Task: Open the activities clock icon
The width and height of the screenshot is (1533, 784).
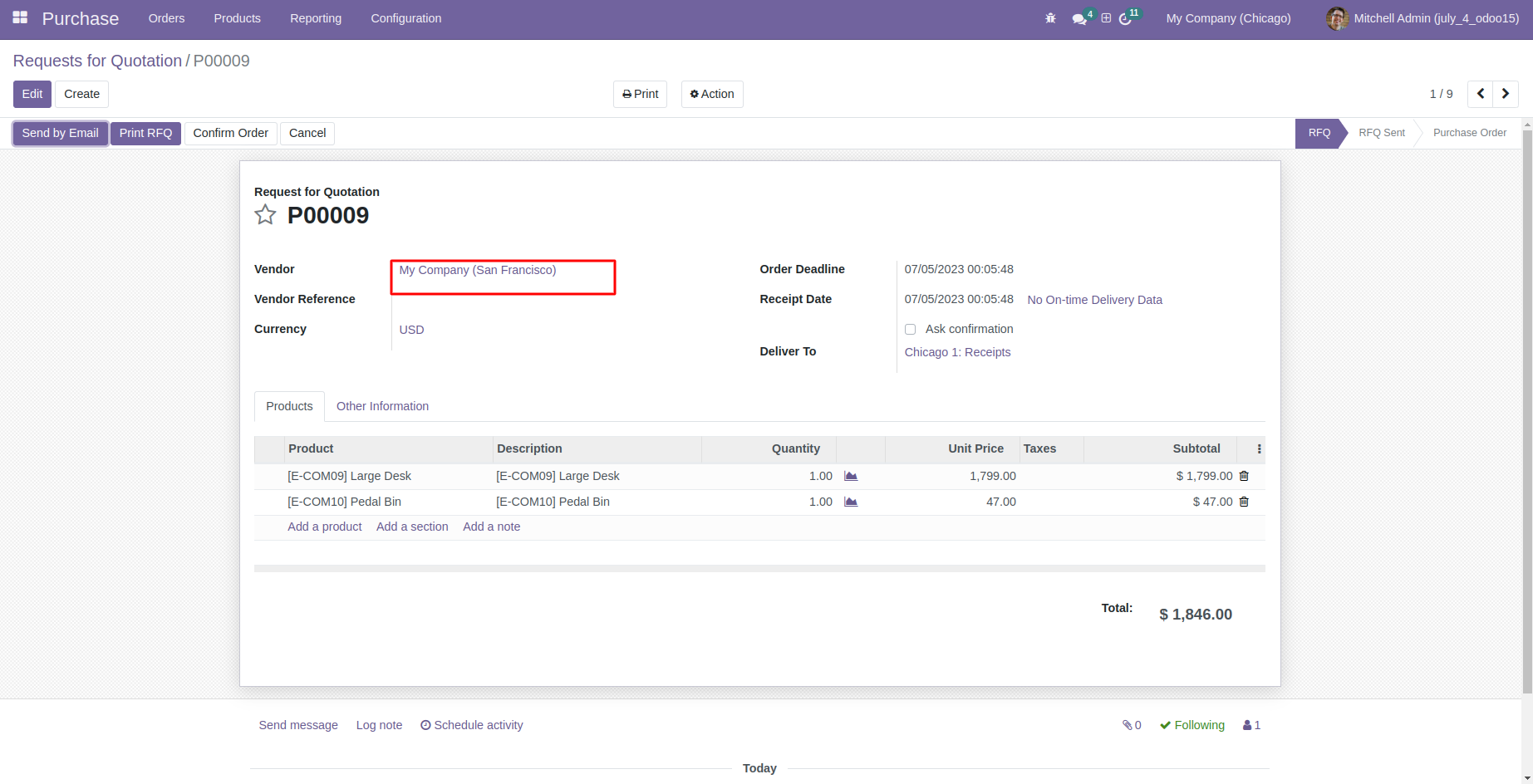Action: 1125,18
